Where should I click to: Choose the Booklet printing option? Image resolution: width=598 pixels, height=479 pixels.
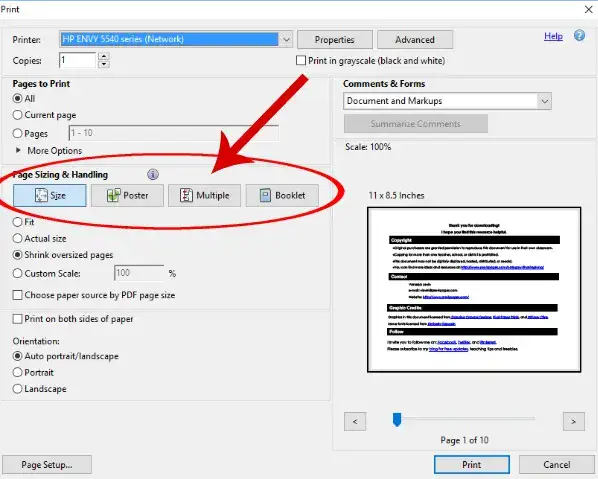[282, 195]
